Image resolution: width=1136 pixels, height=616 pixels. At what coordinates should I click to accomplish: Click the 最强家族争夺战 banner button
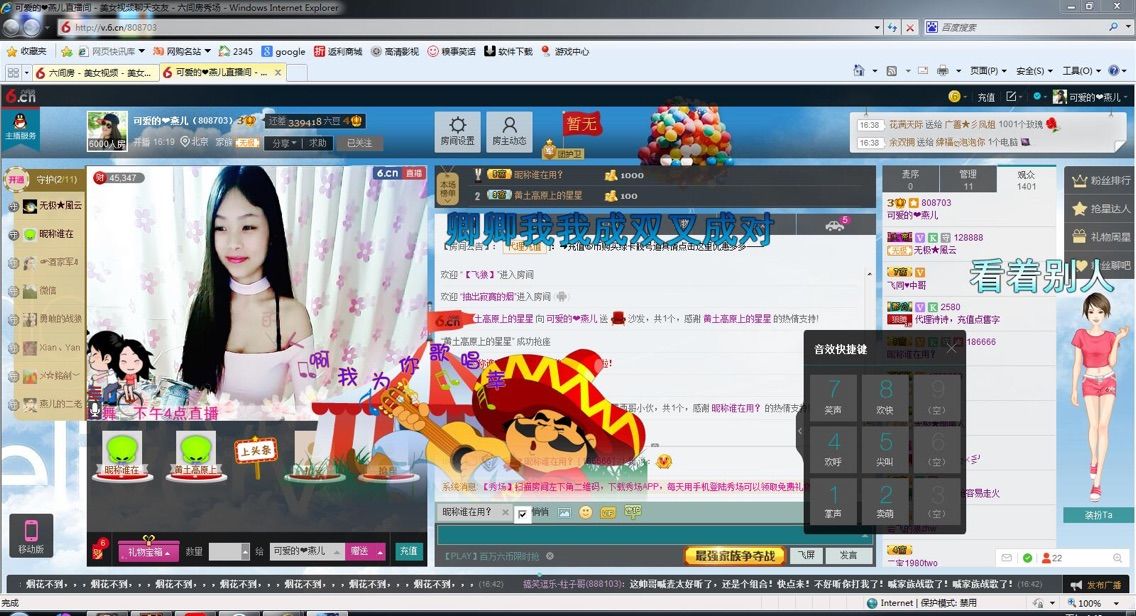pos(735,556)
